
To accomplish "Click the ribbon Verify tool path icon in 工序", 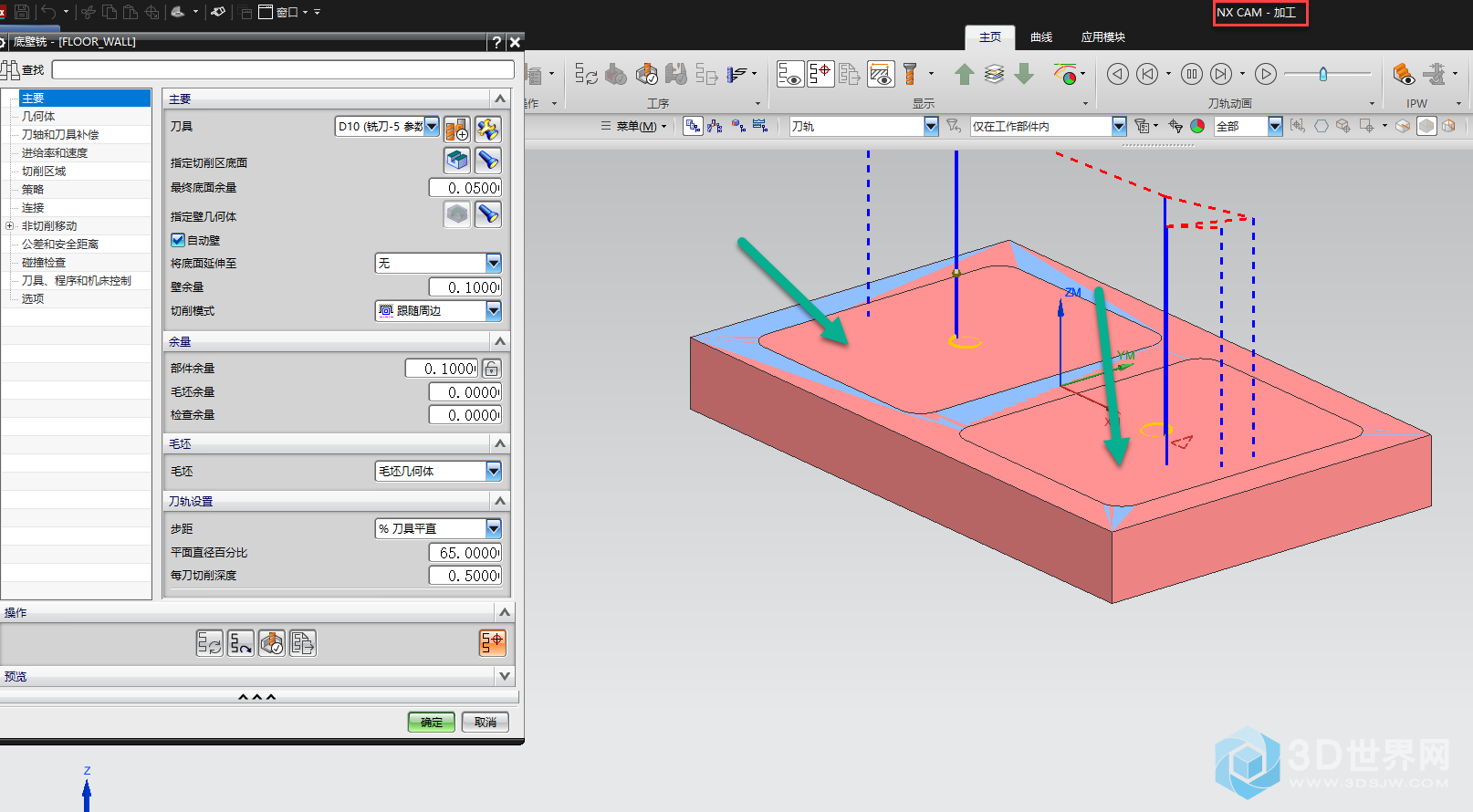I will click(647, 75).
